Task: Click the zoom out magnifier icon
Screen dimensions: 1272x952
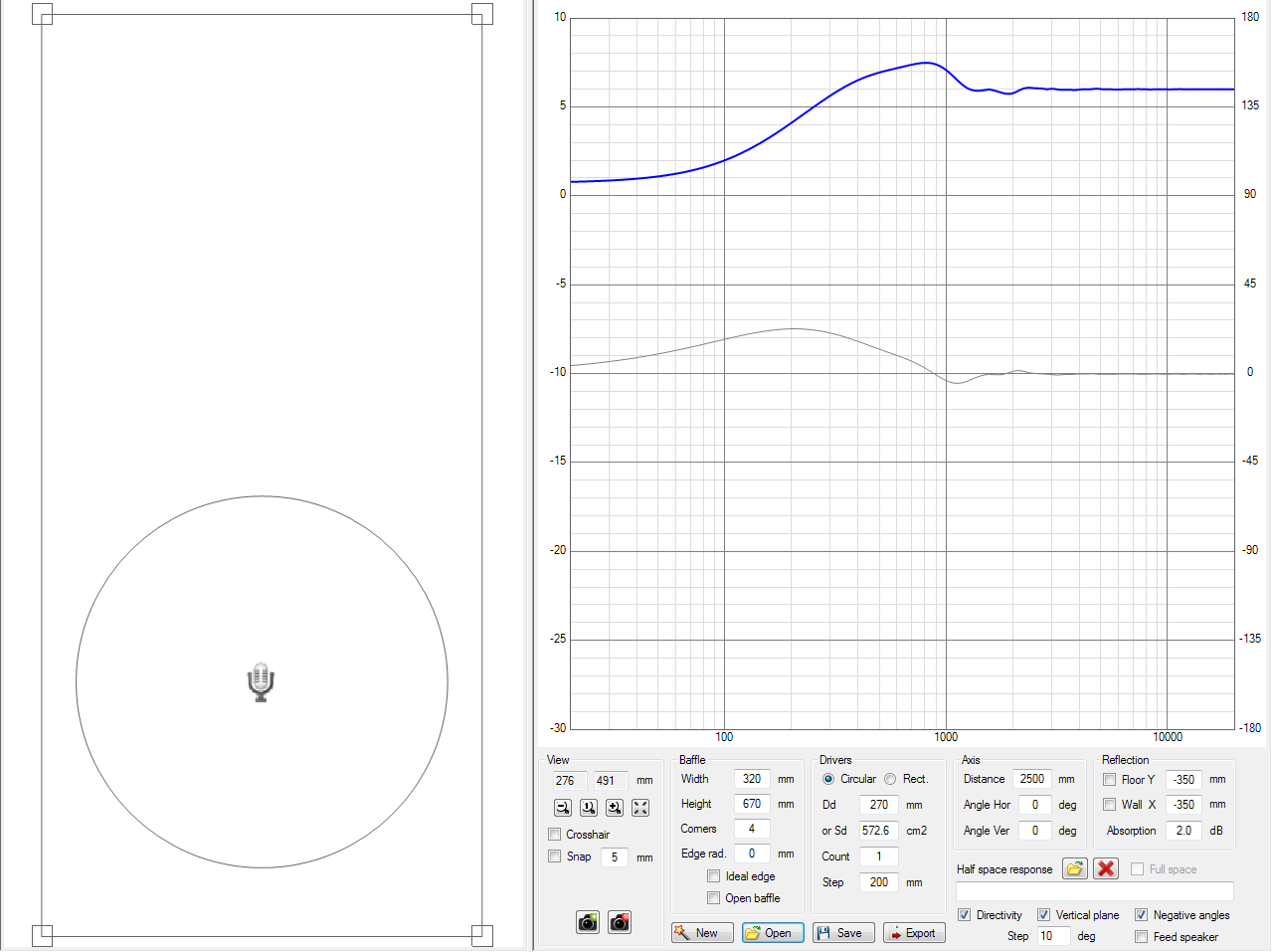Action: [563, 808]
